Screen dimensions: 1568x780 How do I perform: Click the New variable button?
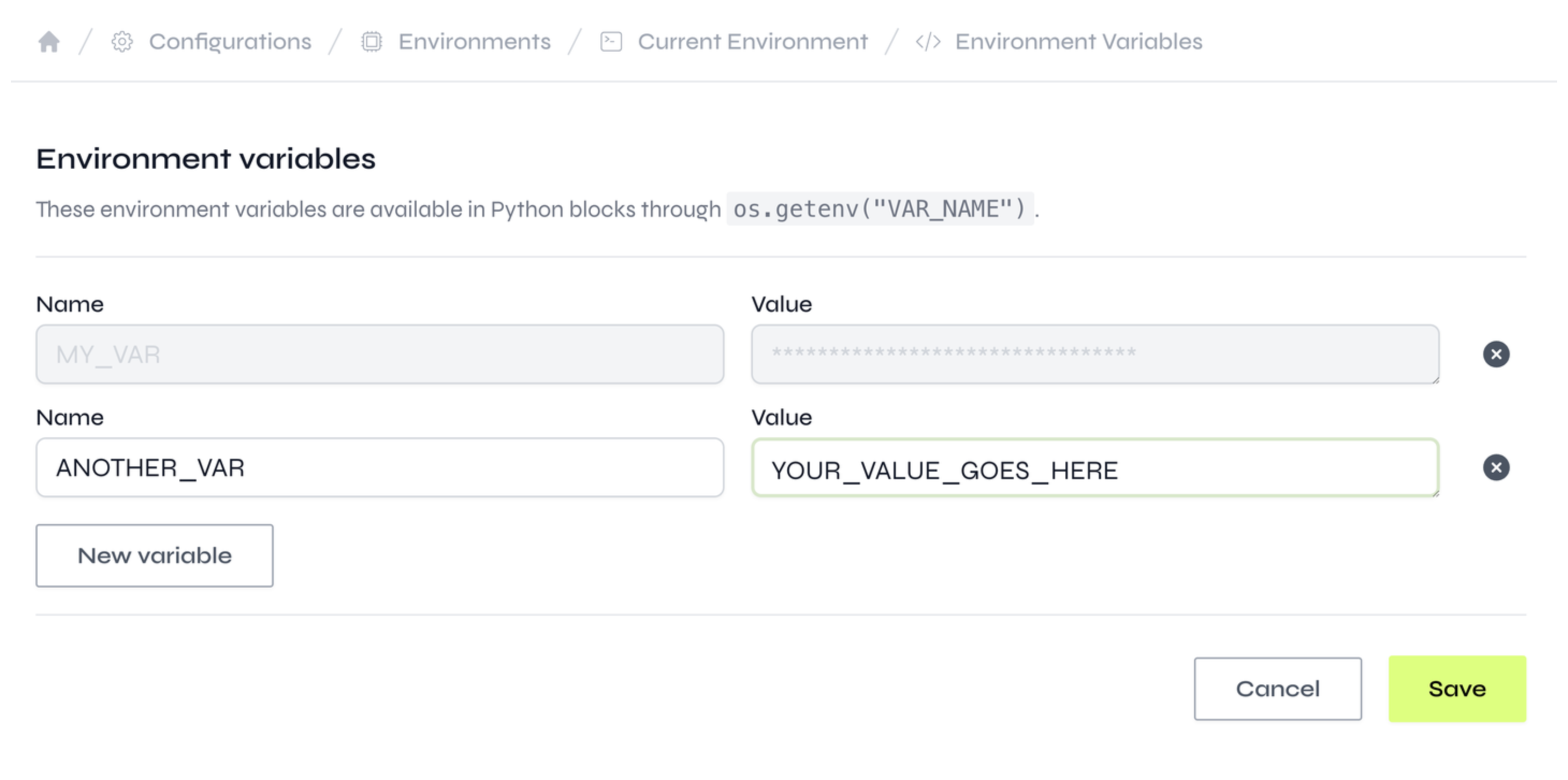(154, 555)
